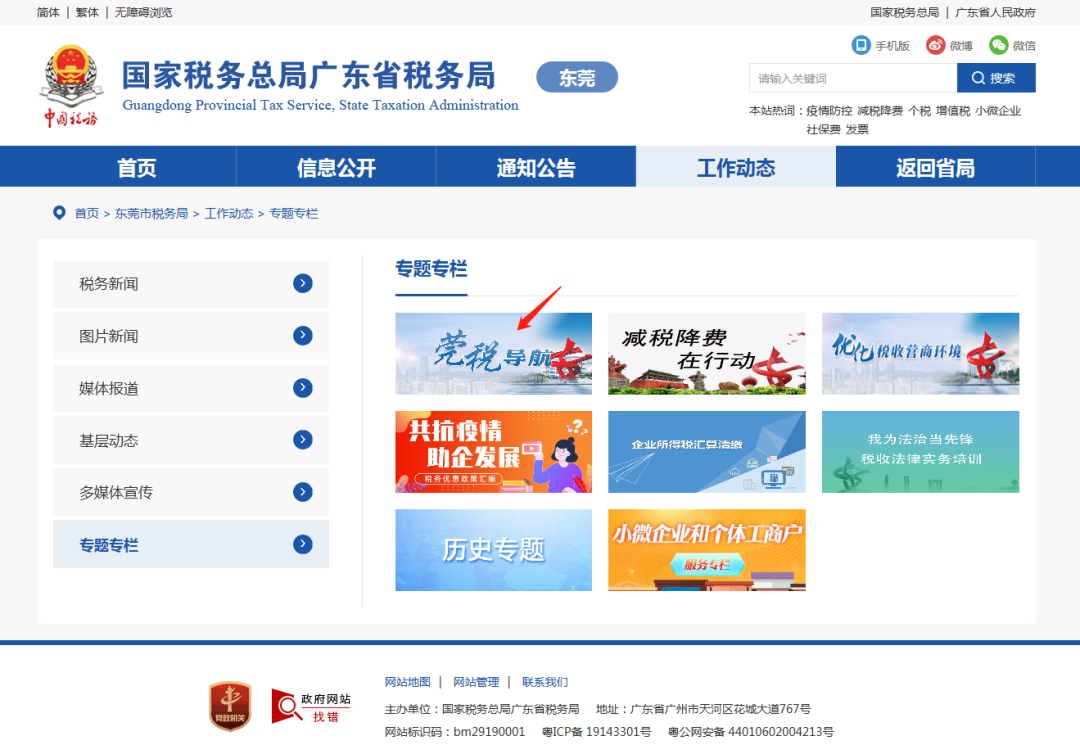Click the 工作动态 breadcrumb link
The image size is (1080, 754).
pos(229,213)
